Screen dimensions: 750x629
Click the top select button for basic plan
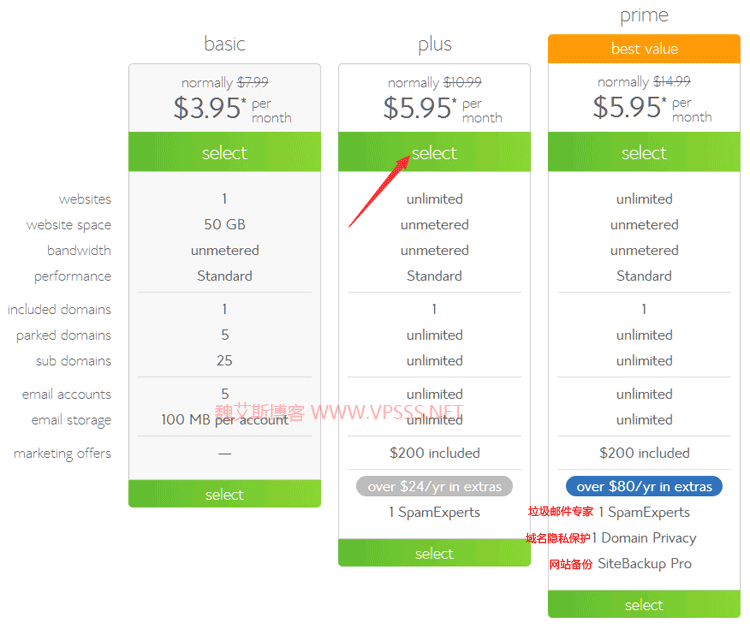pos(224,152)
